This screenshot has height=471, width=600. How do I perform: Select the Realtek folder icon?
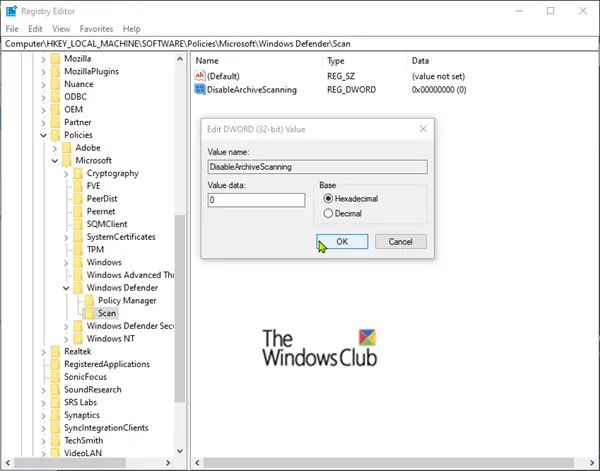click(x=55, y=351)
